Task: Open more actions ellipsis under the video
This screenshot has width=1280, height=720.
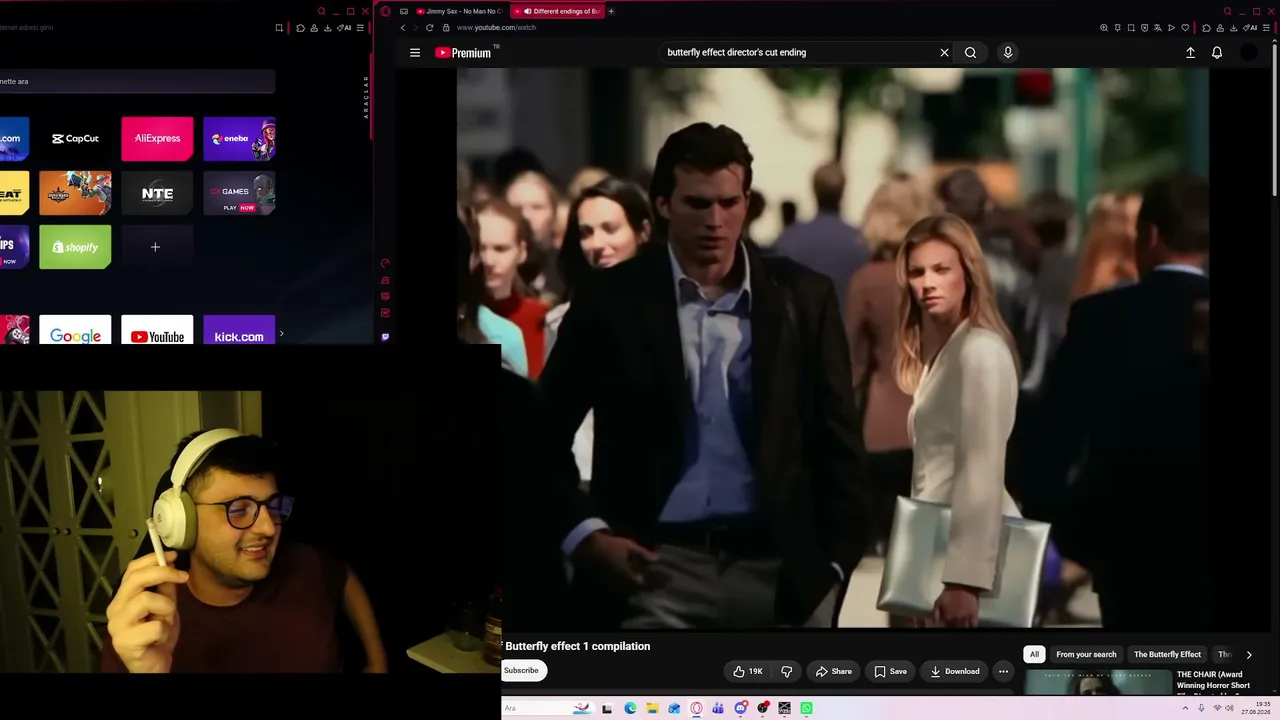Action: point(1003,671)
